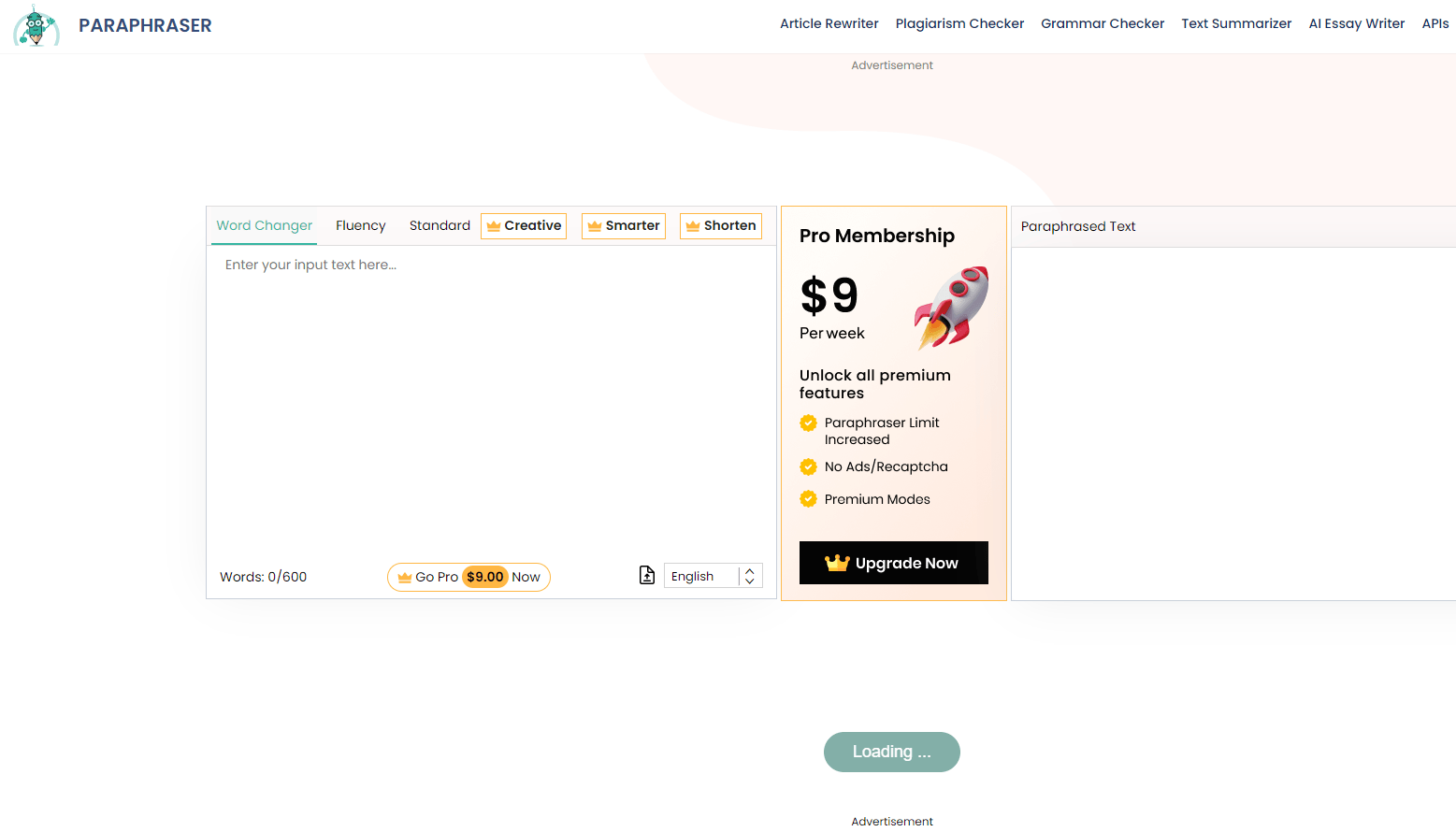Click the Loading button
The width and height of the screenshot is (1456, 832).
tap(891, 752)
